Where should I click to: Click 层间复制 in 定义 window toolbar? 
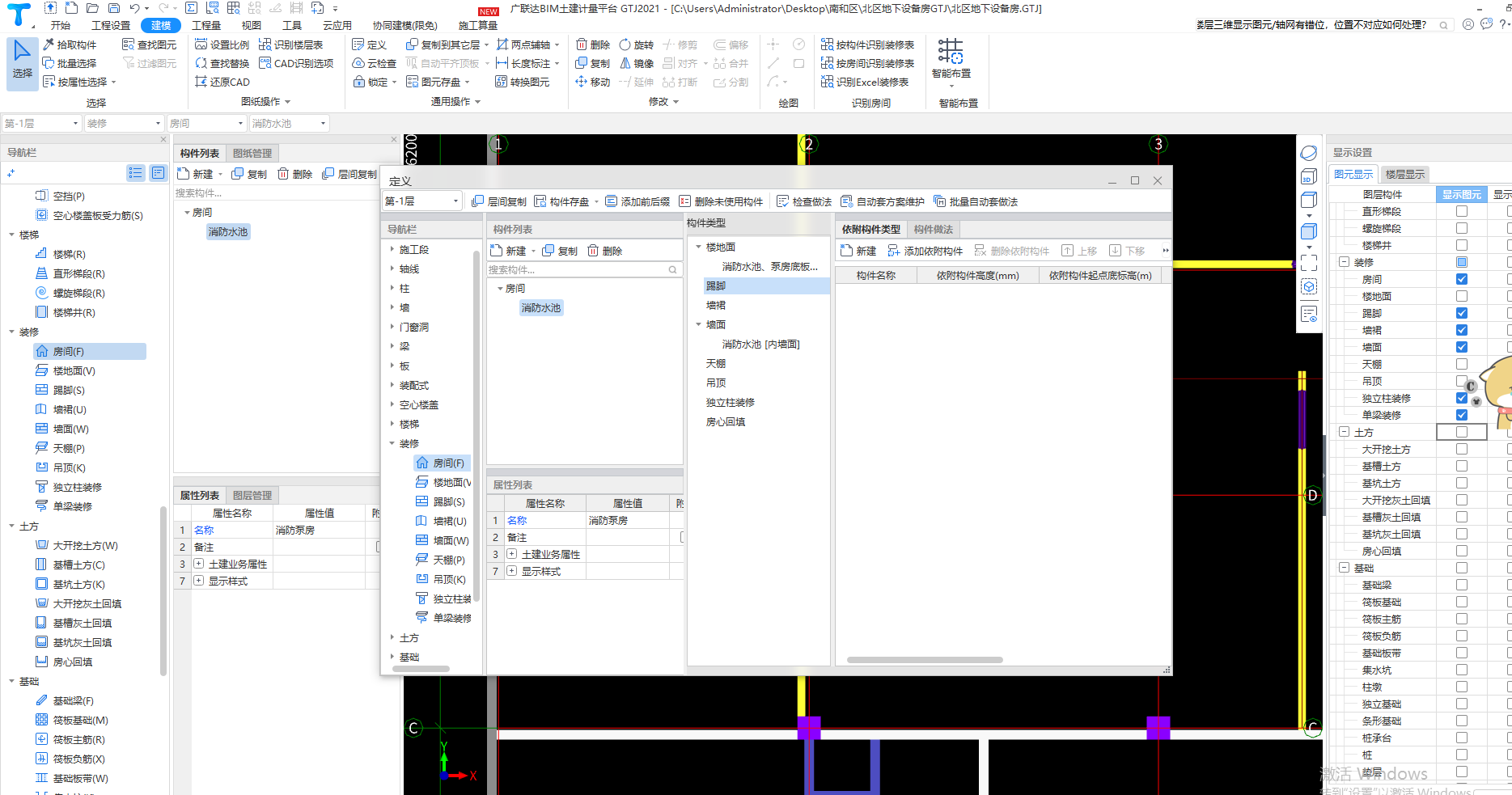tap(498, 201)
